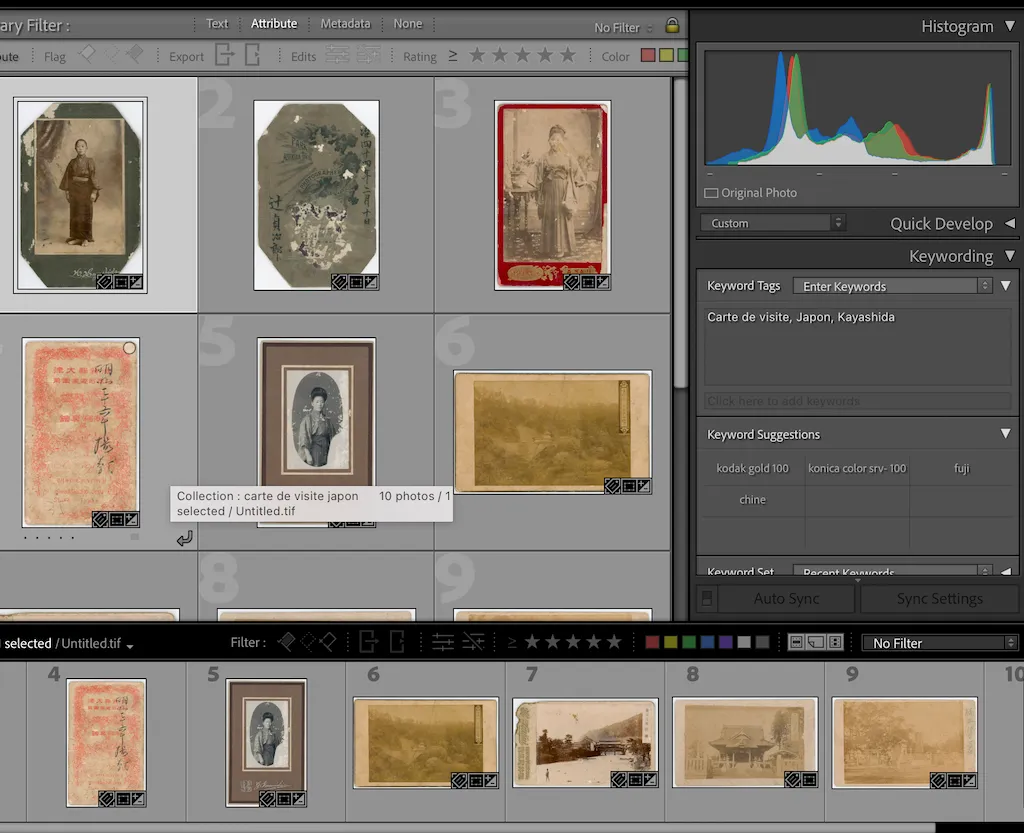Screen dimensions: 1024x833
Task: Select the None filter tab
Action: 408,24
